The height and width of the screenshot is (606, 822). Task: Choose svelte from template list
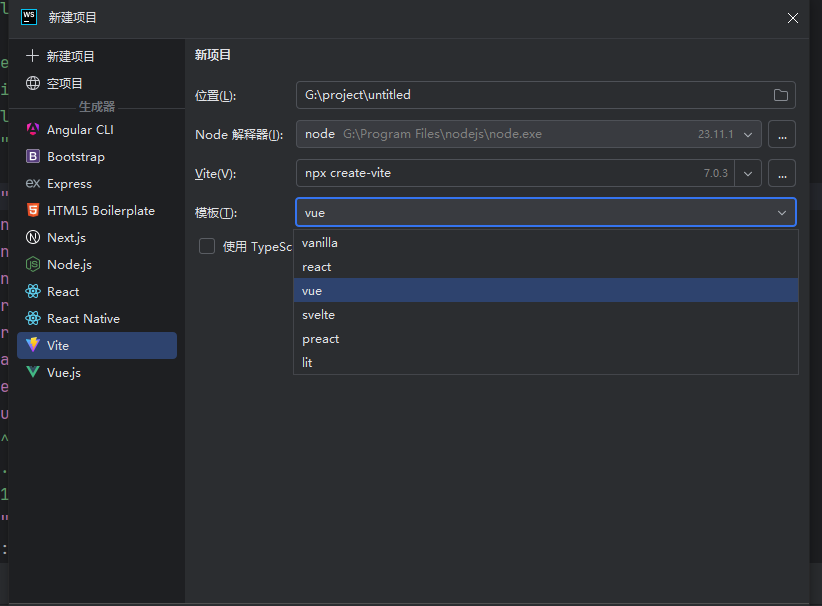[x=546, y=315]
